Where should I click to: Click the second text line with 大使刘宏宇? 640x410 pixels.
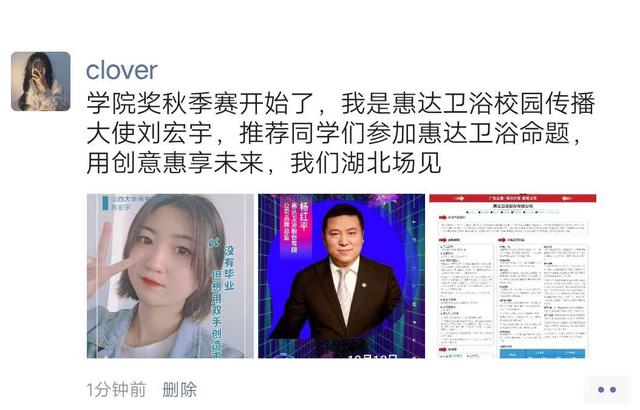pyautogui.click(x=333, y=133)
